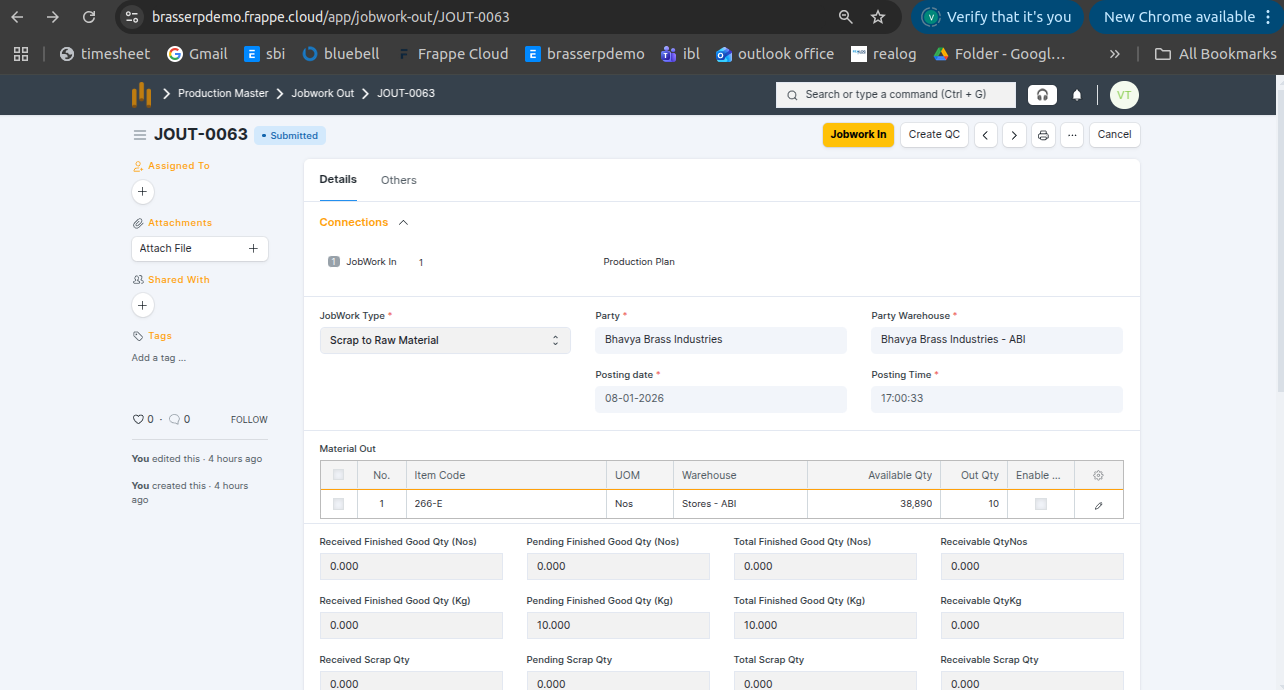
Task: Toggle the Enable checkbox in row 1
Action: (x=1041, y=504)
